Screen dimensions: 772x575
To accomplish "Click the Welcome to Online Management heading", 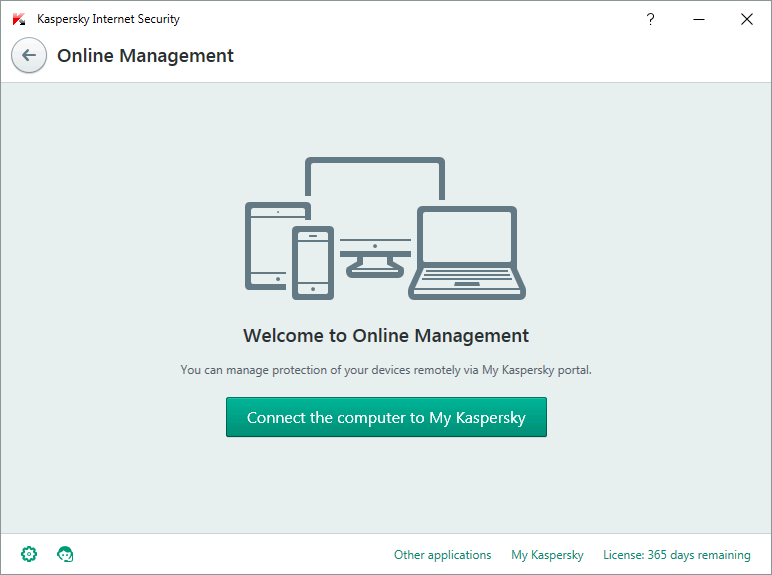I will pos(386,336).
